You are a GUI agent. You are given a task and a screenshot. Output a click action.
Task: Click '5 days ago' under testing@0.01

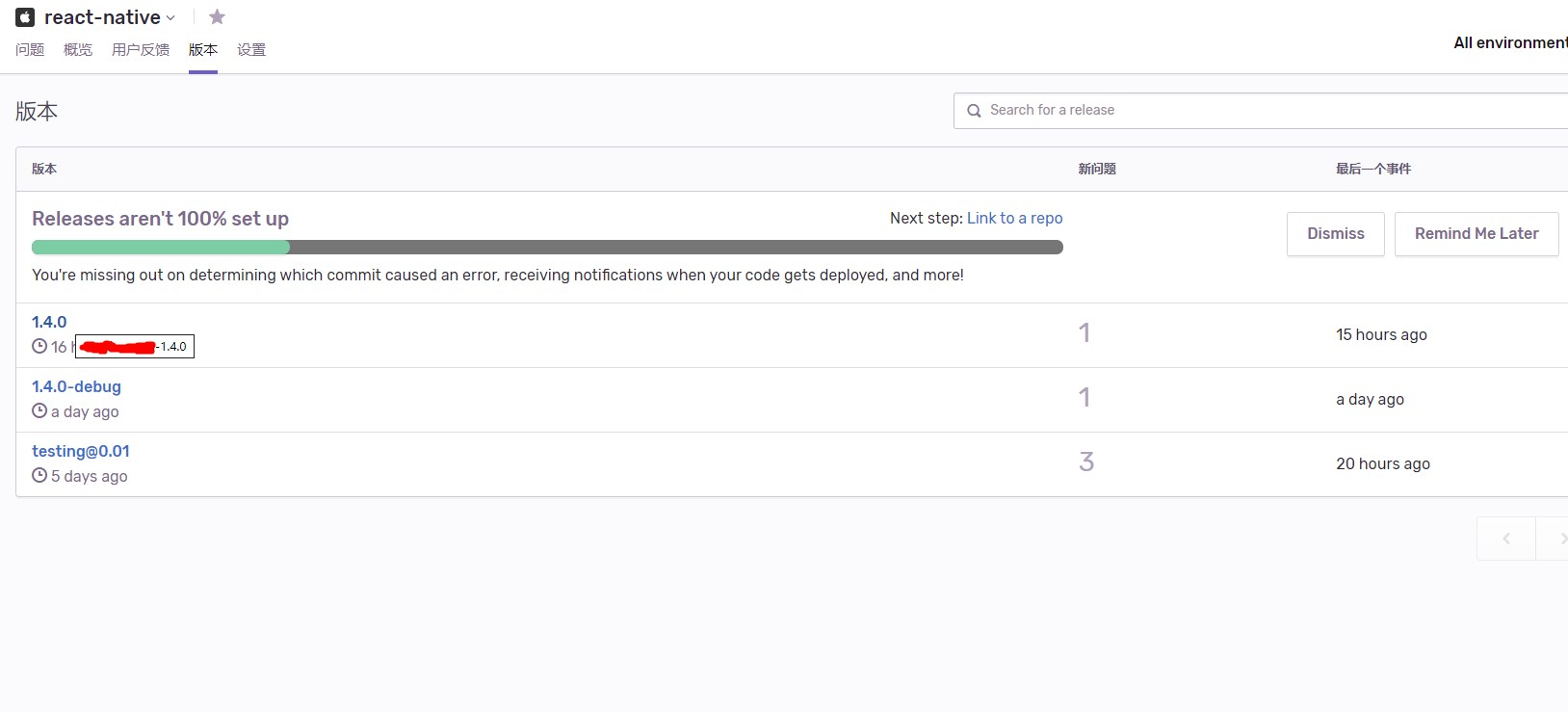click(89, 476)
